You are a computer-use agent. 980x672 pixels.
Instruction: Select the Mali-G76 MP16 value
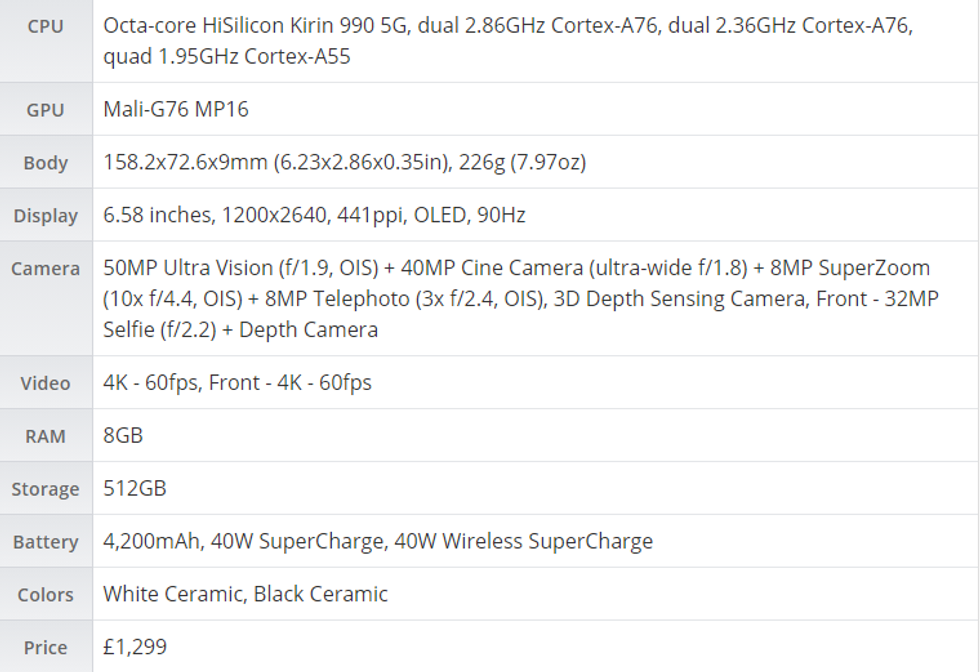pos(176,110)
